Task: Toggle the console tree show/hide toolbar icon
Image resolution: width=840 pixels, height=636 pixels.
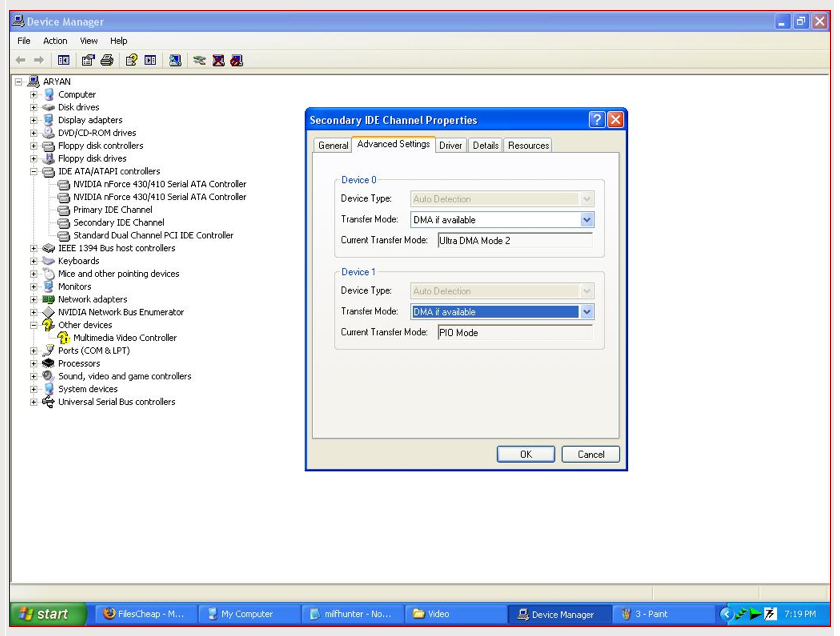Action: (63, 60)
